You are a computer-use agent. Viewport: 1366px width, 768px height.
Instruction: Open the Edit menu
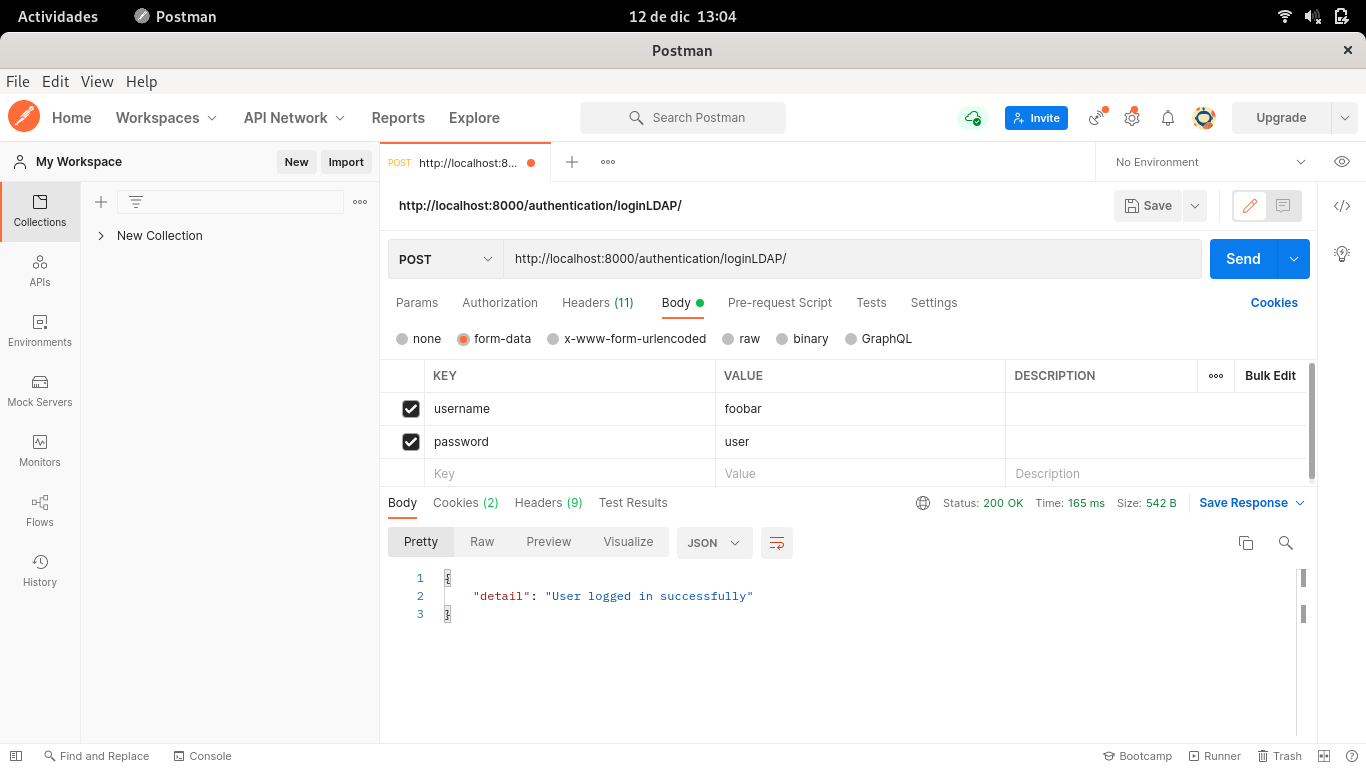(55, 82)
